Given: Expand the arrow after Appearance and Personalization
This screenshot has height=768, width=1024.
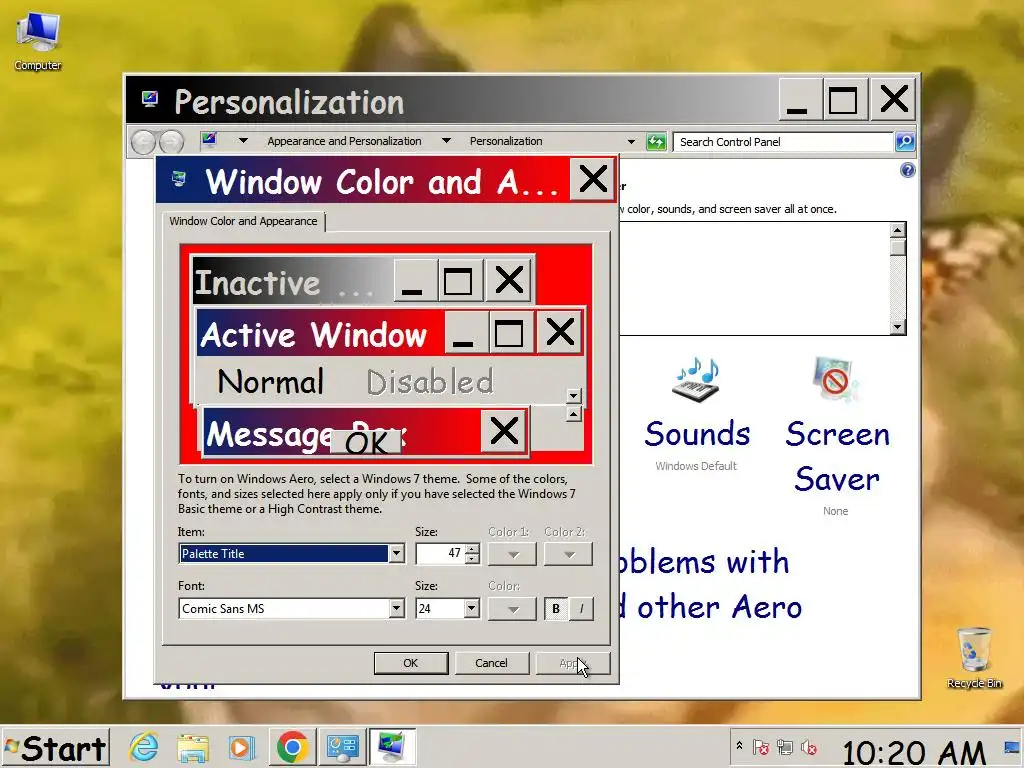Looking at the screenshot, I should (x=446, y=140).
